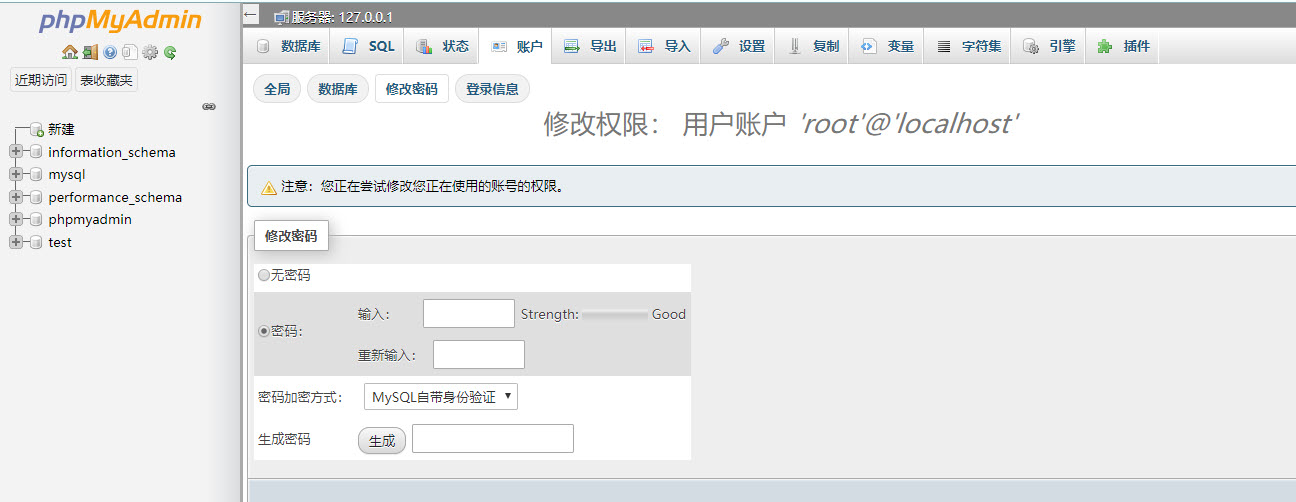The width and height of the screenshot is (1296, 502).
Task: Select the 密码 radio button
Action: pyautogui.click(x=264, y=332)
